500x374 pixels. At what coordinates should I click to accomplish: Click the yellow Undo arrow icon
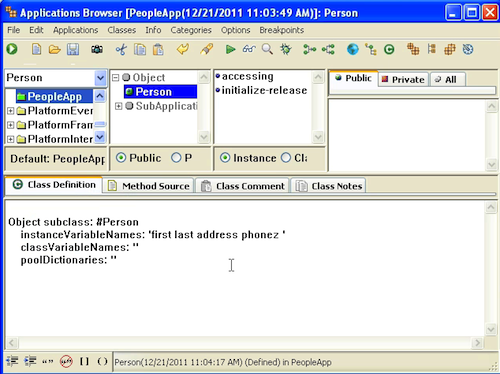pyautogui.click(x=183, y=49)
